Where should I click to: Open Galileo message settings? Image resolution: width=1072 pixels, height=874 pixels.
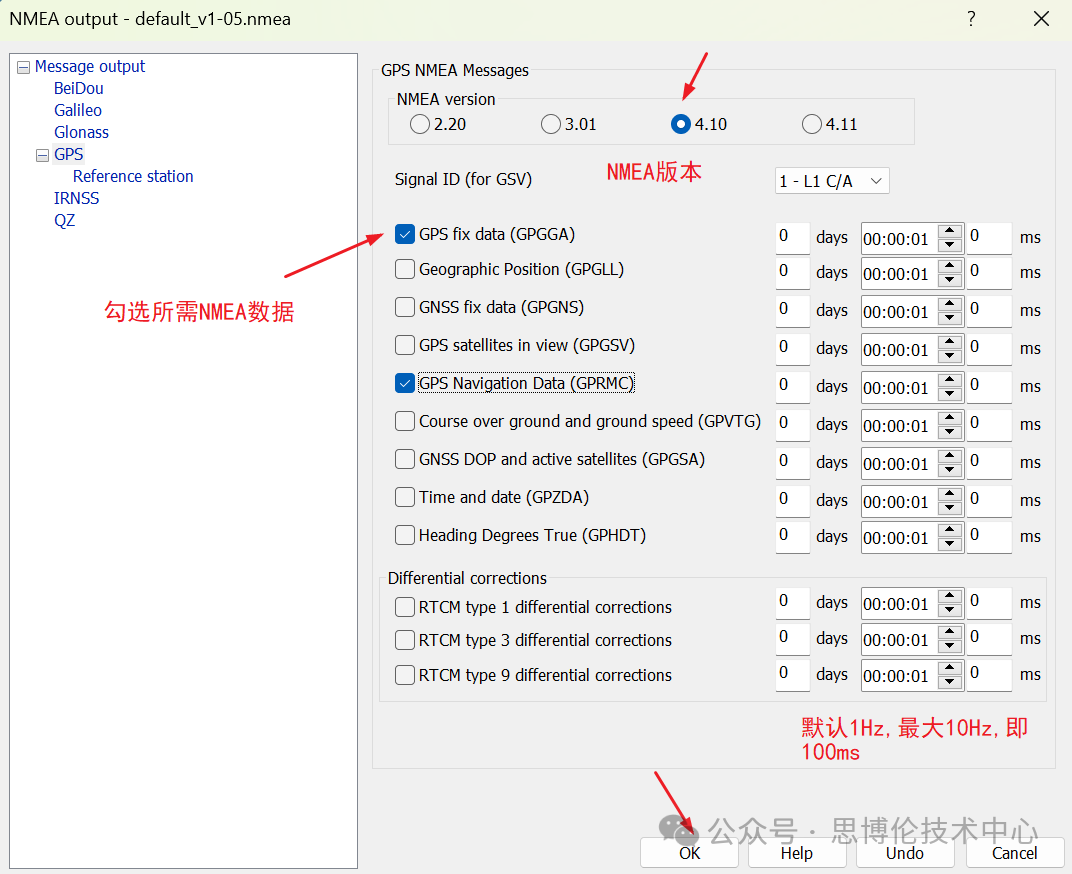coord(78,110)
